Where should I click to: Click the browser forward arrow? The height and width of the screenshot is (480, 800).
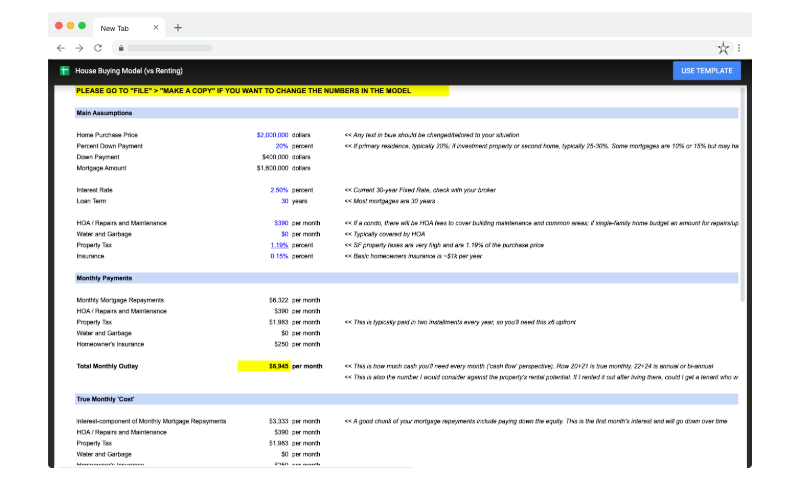pyautogui.click(x=79, y=48)
